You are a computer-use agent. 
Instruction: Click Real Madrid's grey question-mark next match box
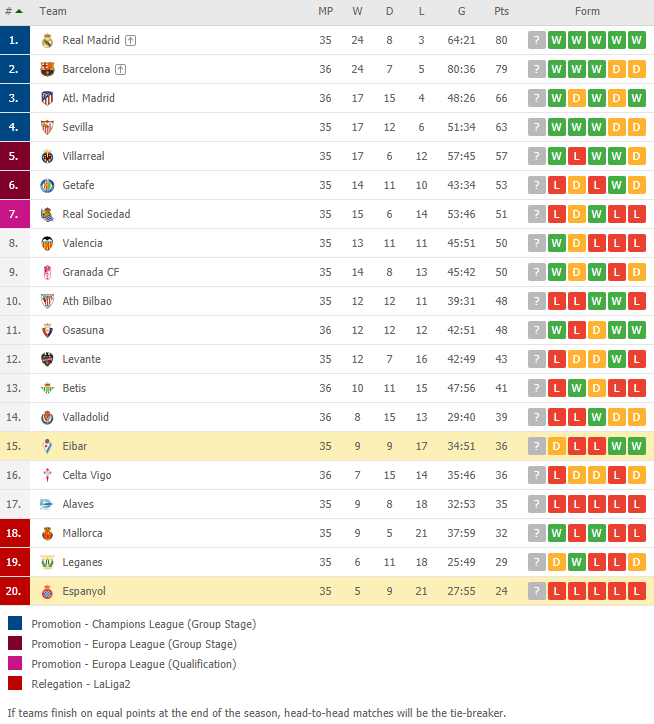(x=537, y=41)
